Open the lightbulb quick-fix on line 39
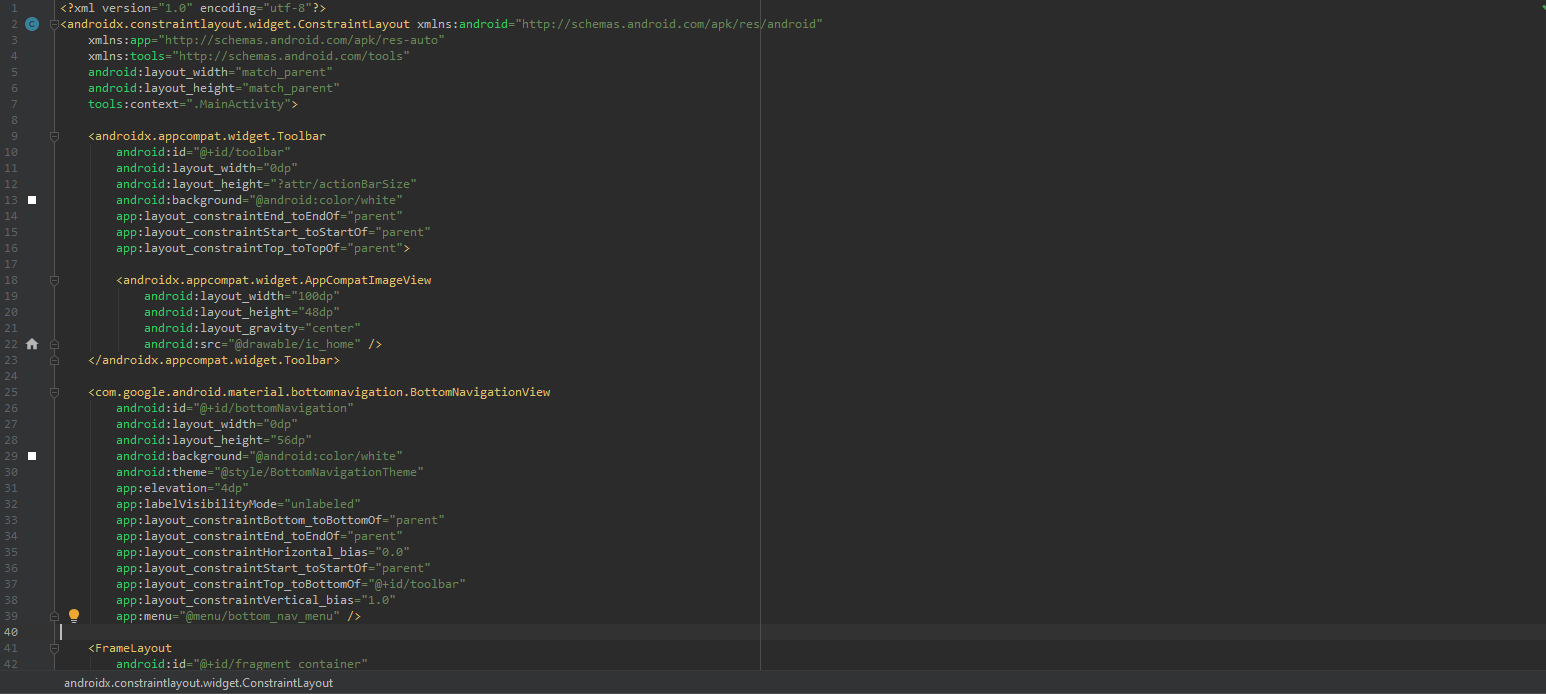The height and width of the screenshot is (694, 1546). [73, 616]
